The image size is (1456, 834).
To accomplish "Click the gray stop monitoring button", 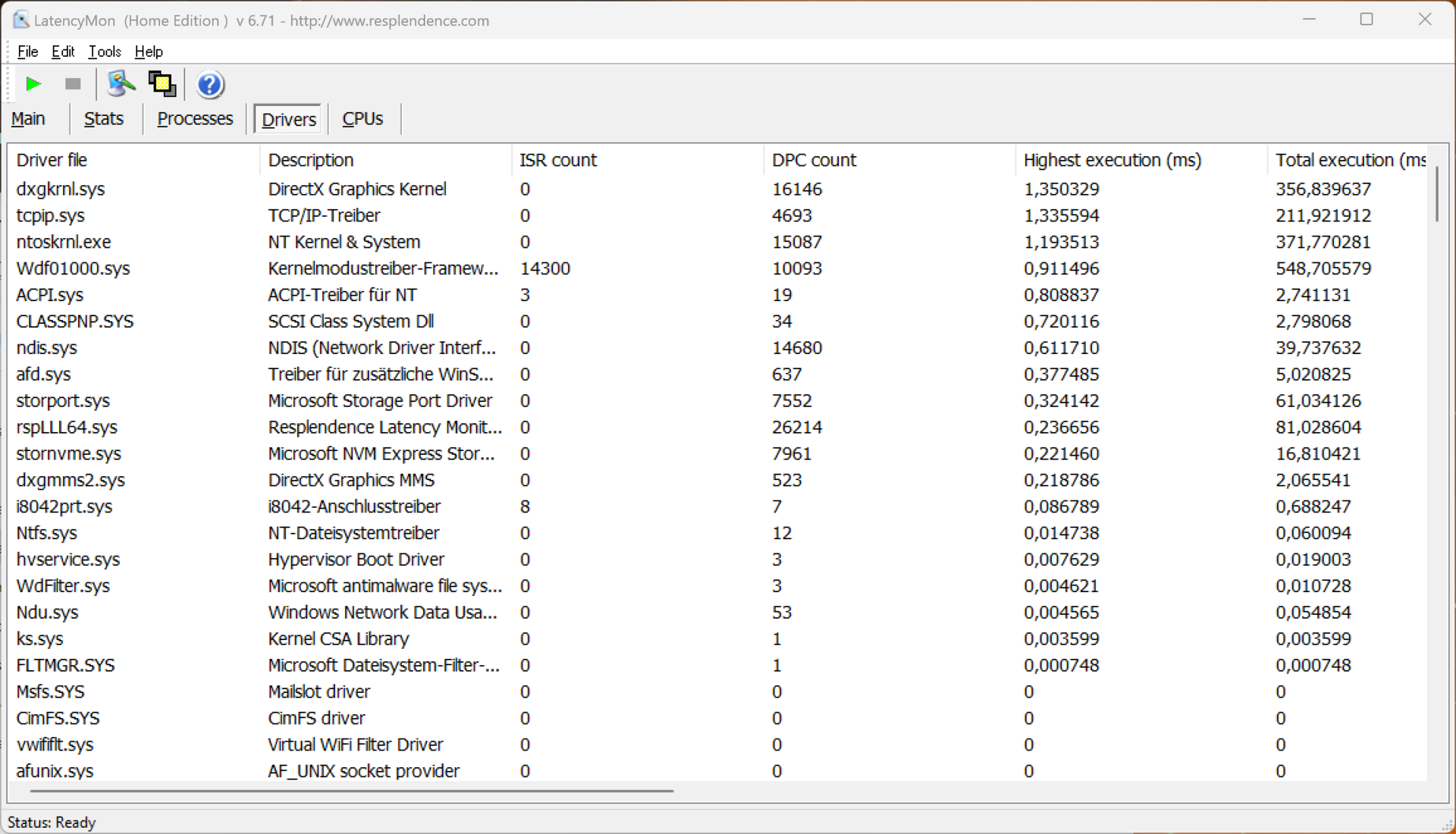I will tap(73, 84).
